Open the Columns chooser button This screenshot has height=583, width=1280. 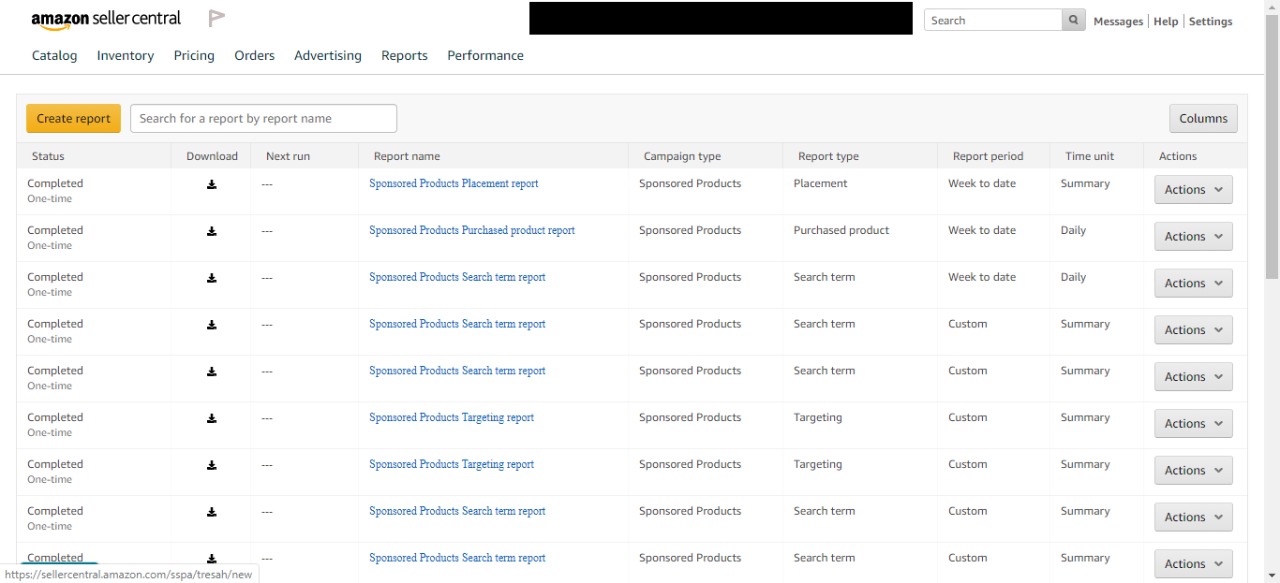1203,118
